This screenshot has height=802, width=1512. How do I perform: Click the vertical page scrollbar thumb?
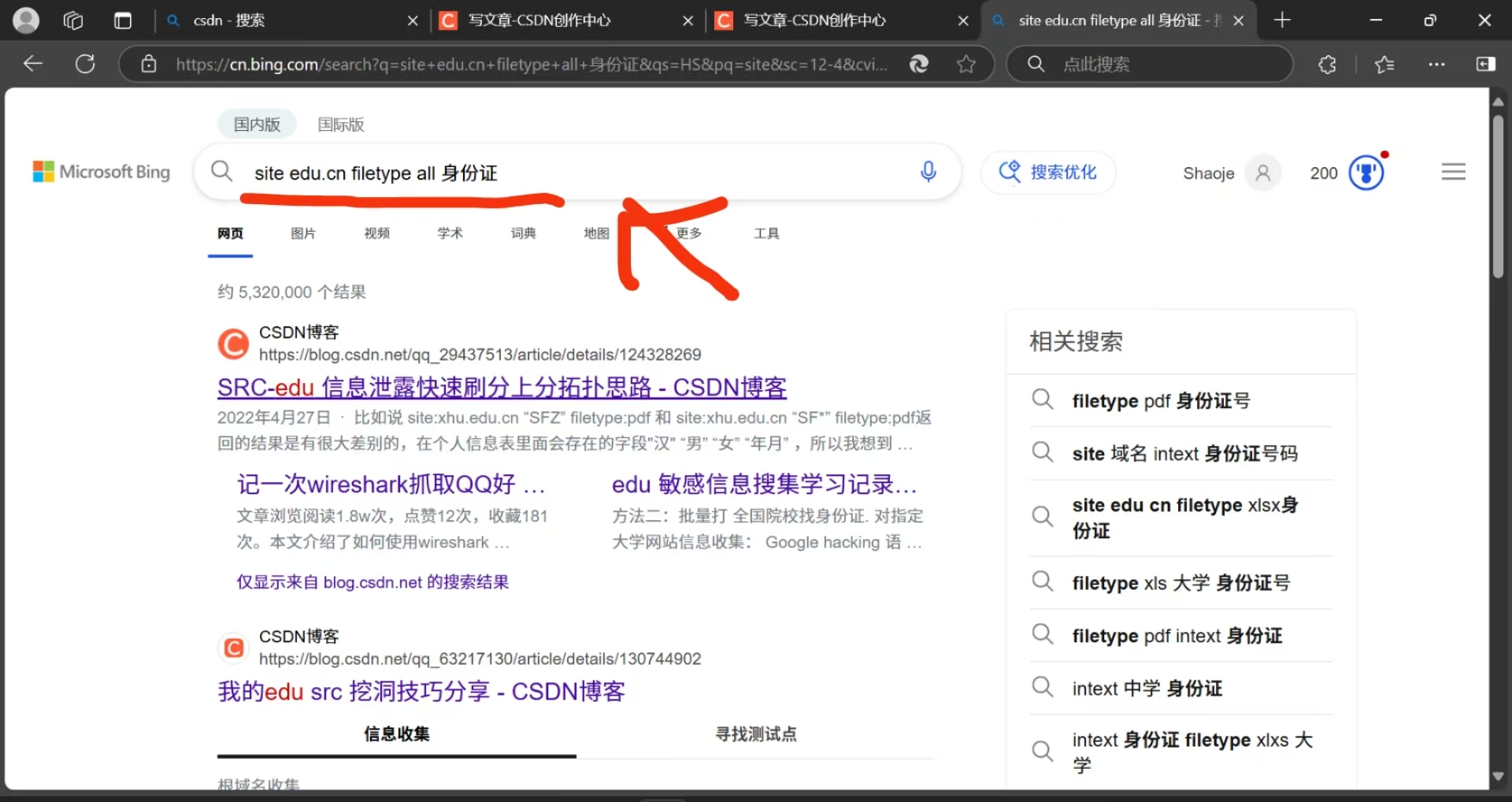pyautogui.click(x=1498, y=197)
